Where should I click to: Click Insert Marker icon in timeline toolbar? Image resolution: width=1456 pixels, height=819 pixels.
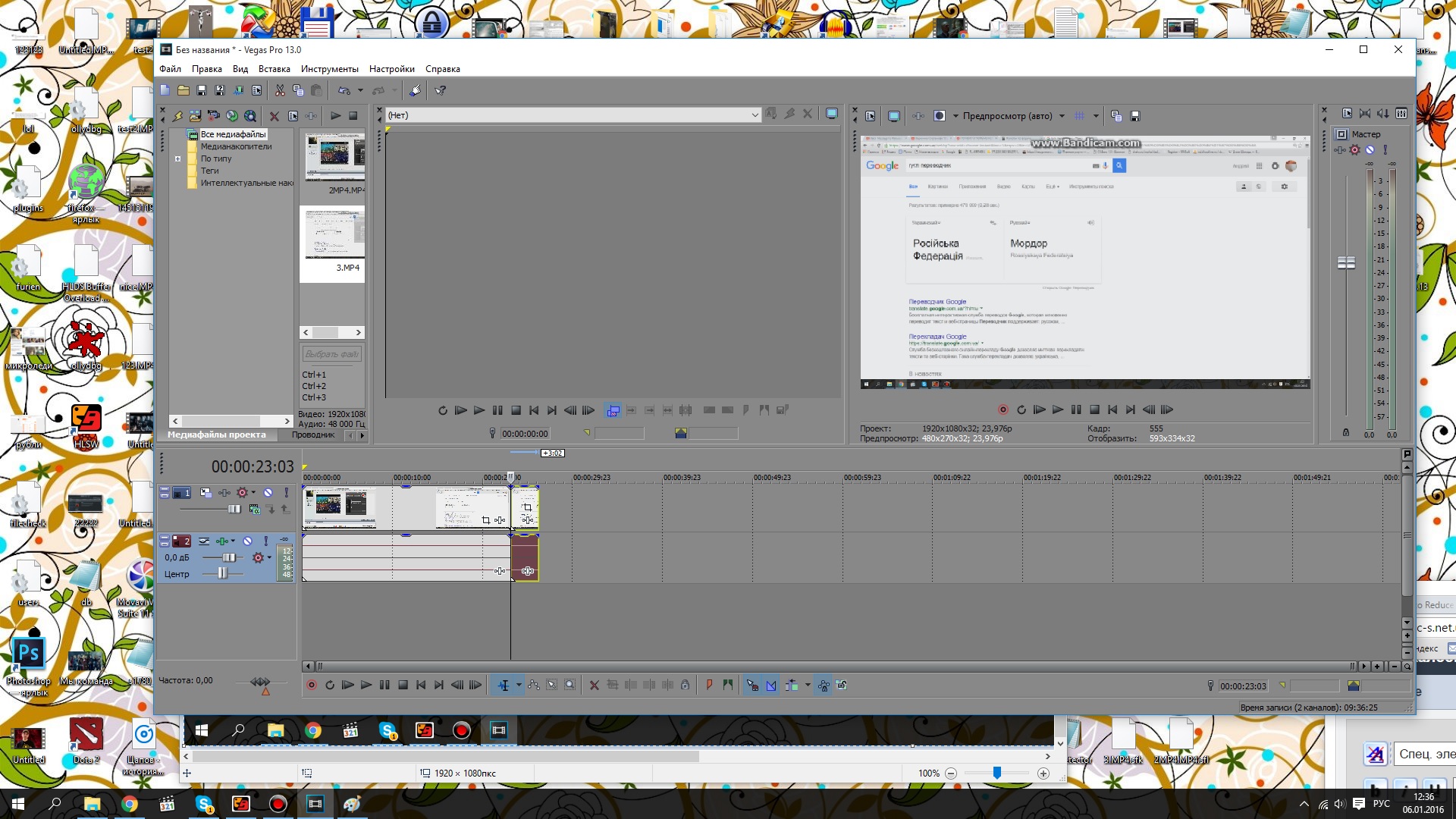tap(710, 686)
